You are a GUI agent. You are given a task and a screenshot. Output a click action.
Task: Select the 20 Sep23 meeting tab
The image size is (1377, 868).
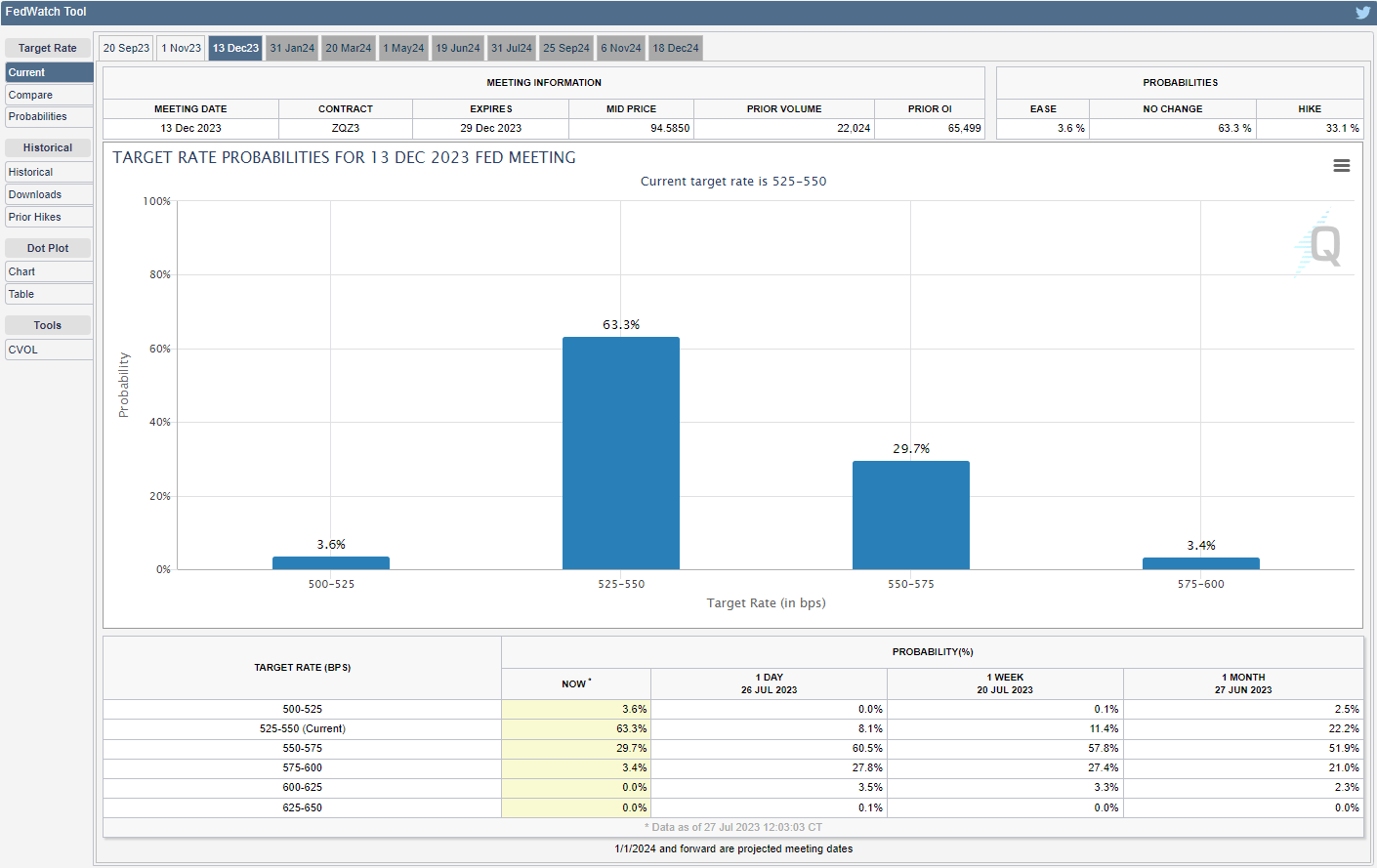127,48
